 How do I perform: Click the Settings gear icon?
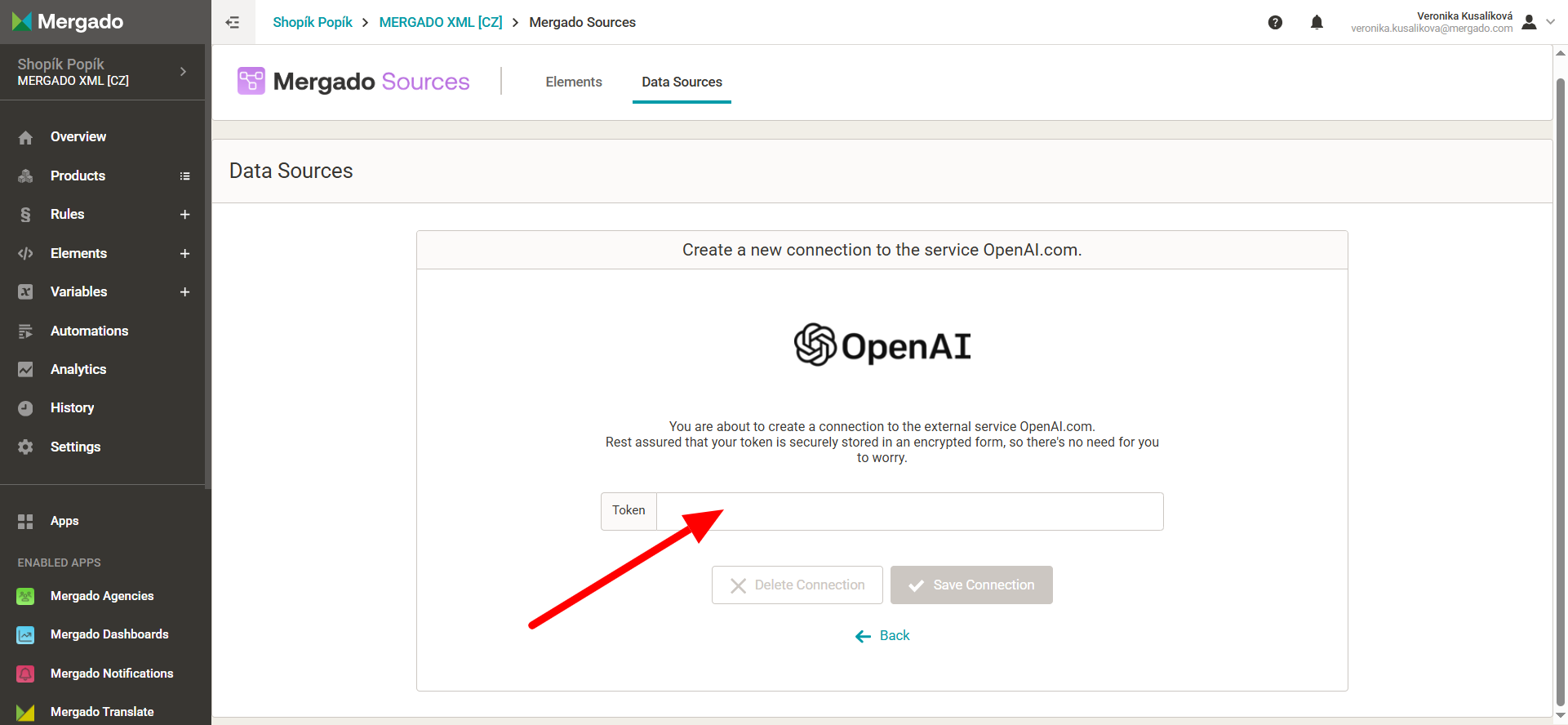pos(25,447)
